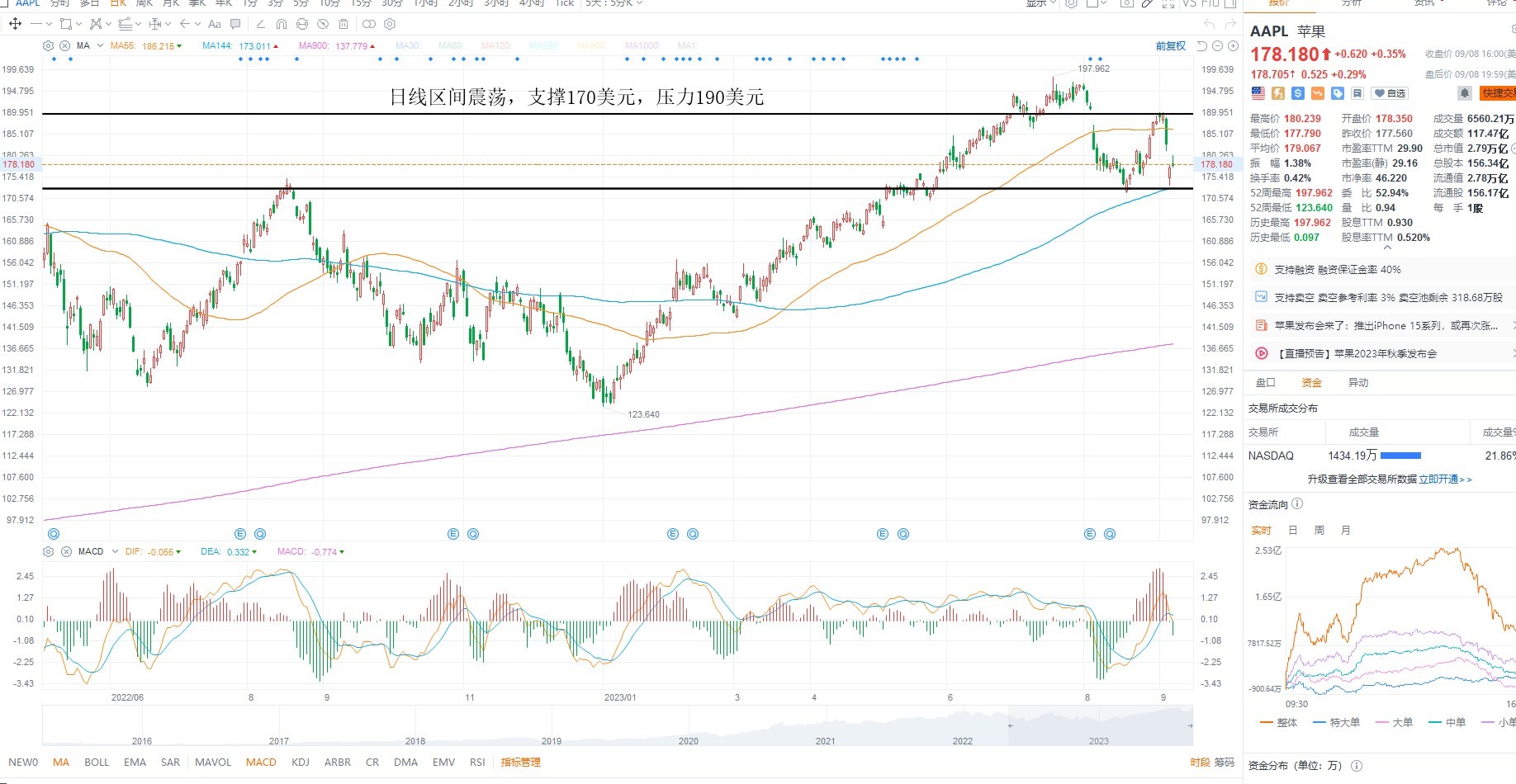Switch to the 异动 tab
This screenshot has height=784, width=1516.
pyautogui.click(x=1358, y=383)
